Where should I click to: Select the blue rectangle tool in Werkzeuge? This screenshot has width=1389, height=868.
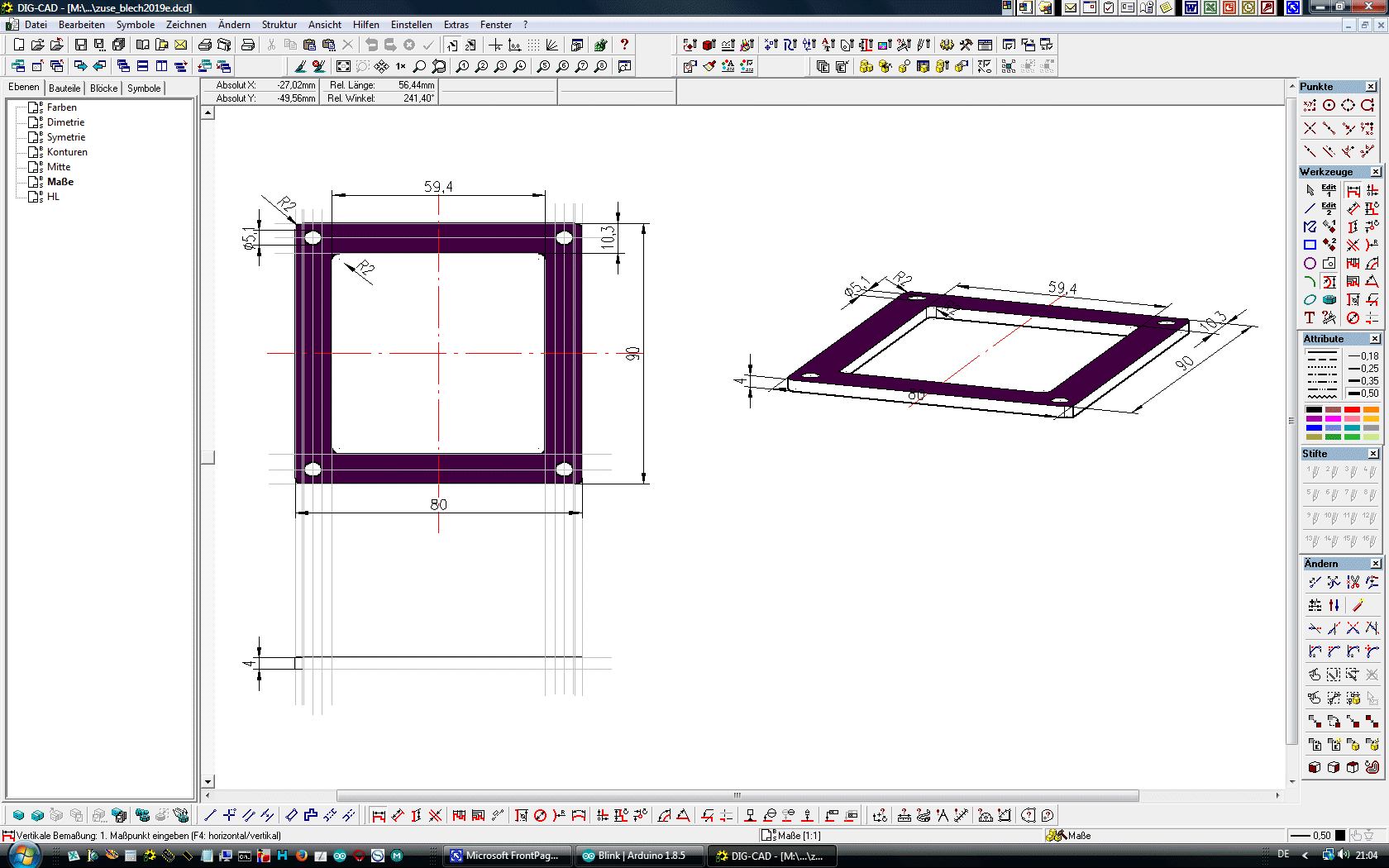[x=1310, y=245]
